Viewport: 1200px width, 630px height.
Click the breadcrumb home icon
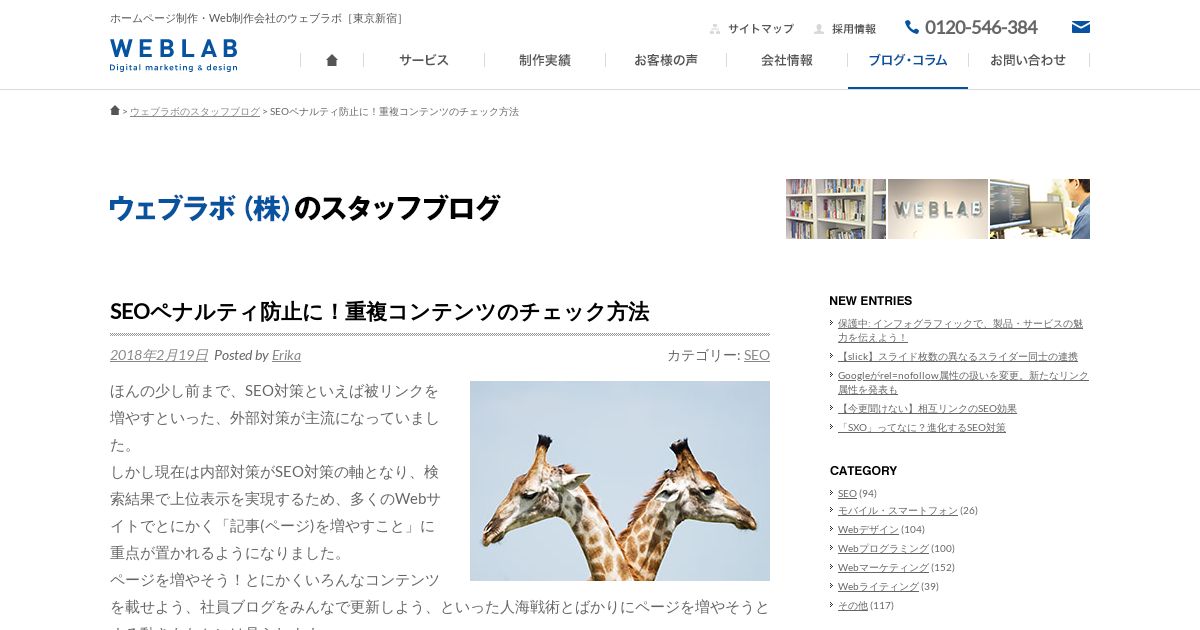tap(115, 110)
